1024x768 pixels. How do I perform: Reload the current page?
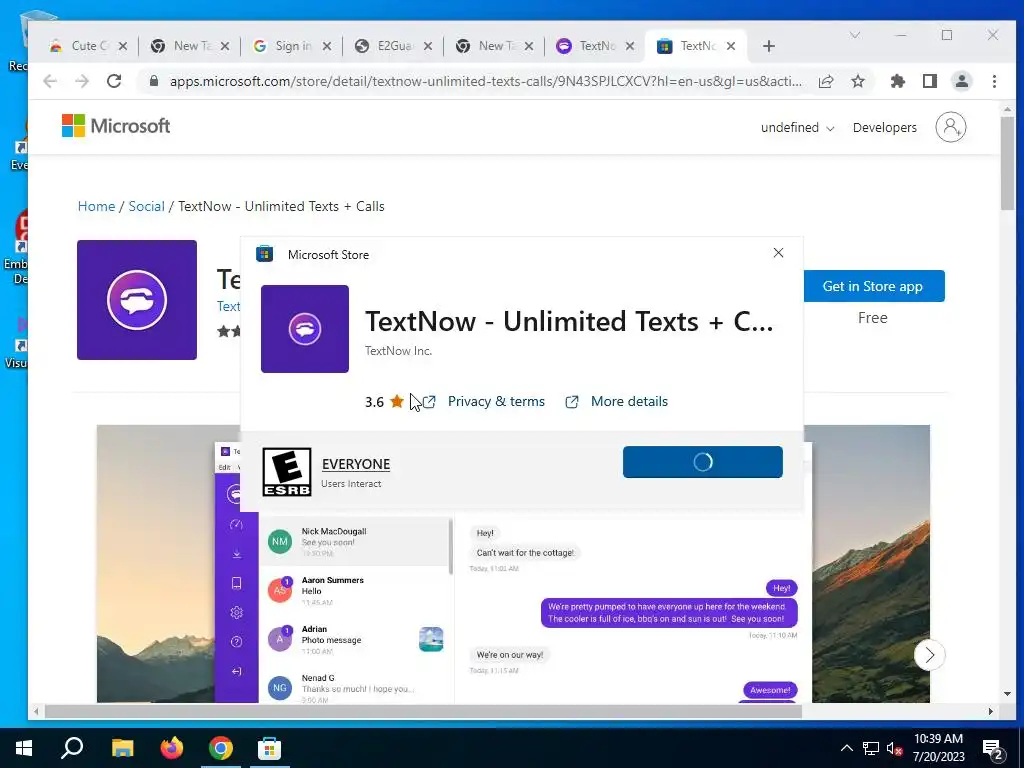[114, 81]
